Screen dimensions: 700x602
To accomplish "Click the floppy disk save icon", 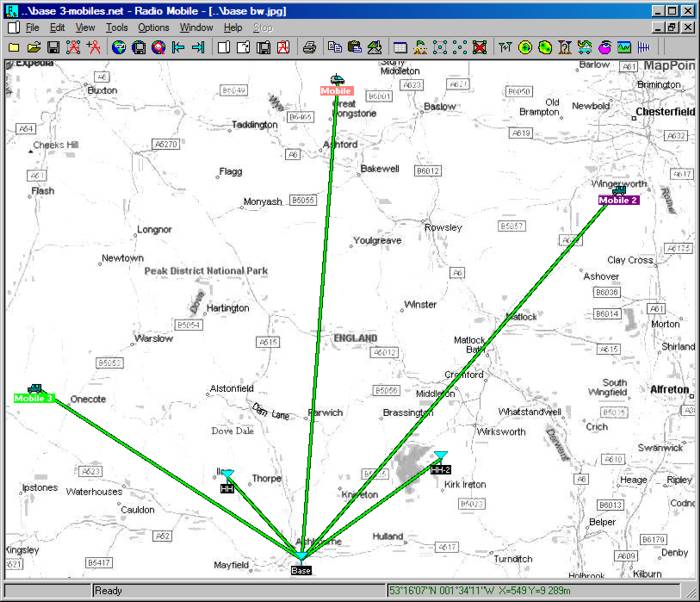I will click(52, 47).
